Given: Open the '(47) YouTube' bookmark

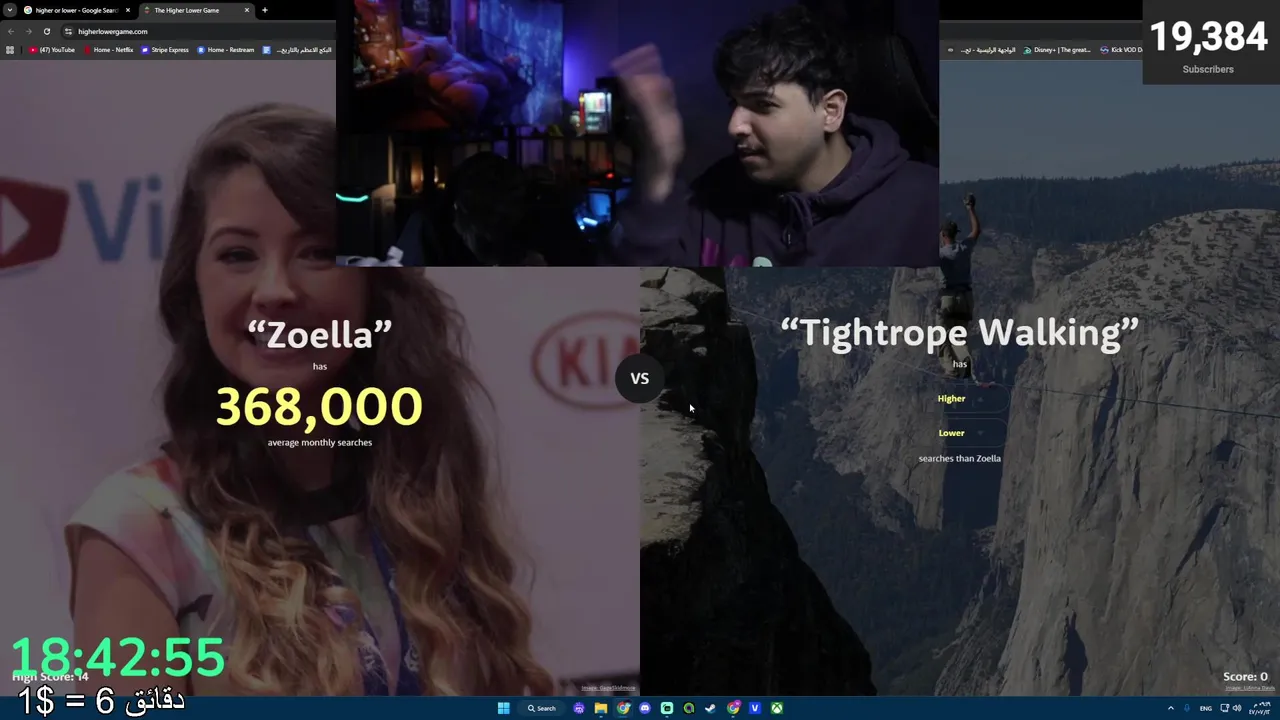Looking at the screenshot, I should (x=52, y=49).
